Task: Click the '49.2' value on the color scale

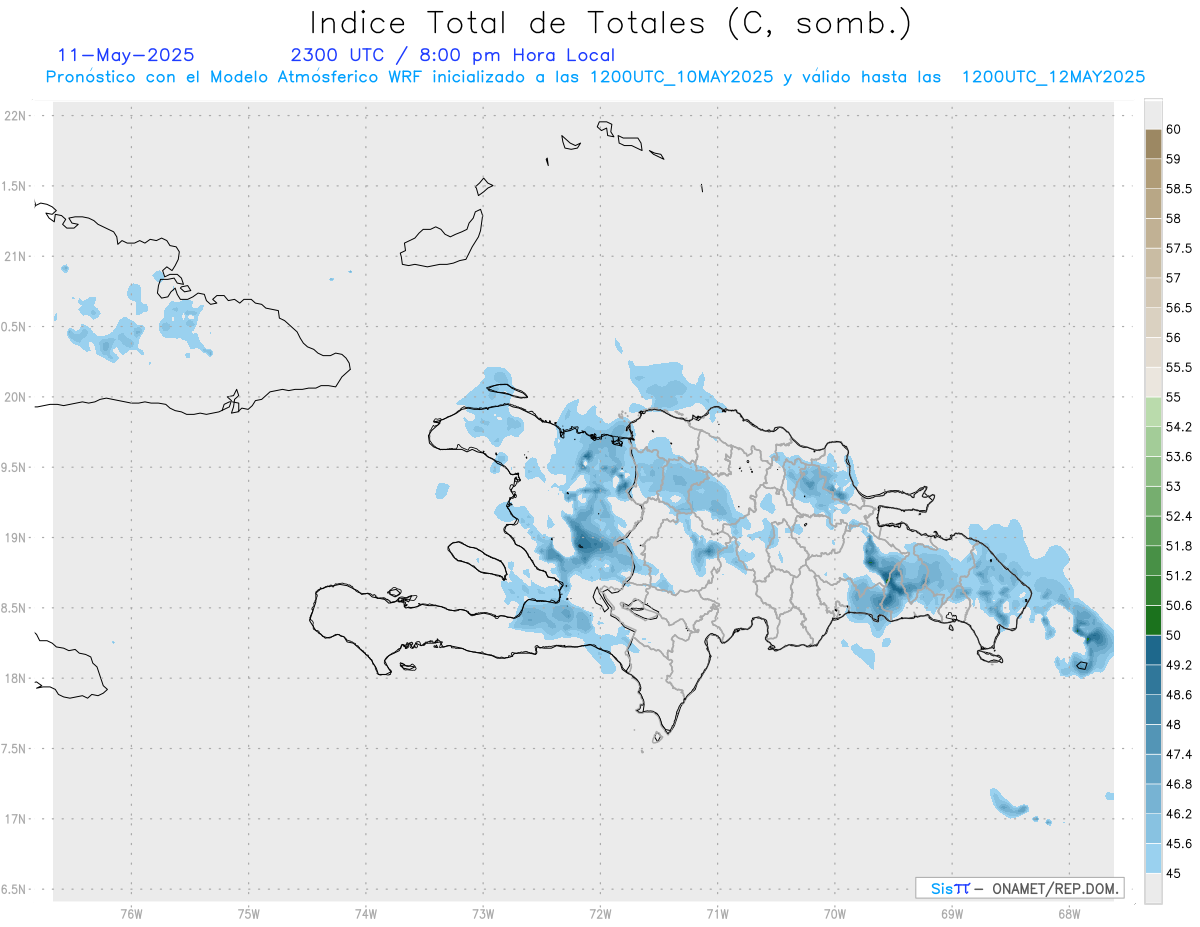Action: coord(1178,665)
